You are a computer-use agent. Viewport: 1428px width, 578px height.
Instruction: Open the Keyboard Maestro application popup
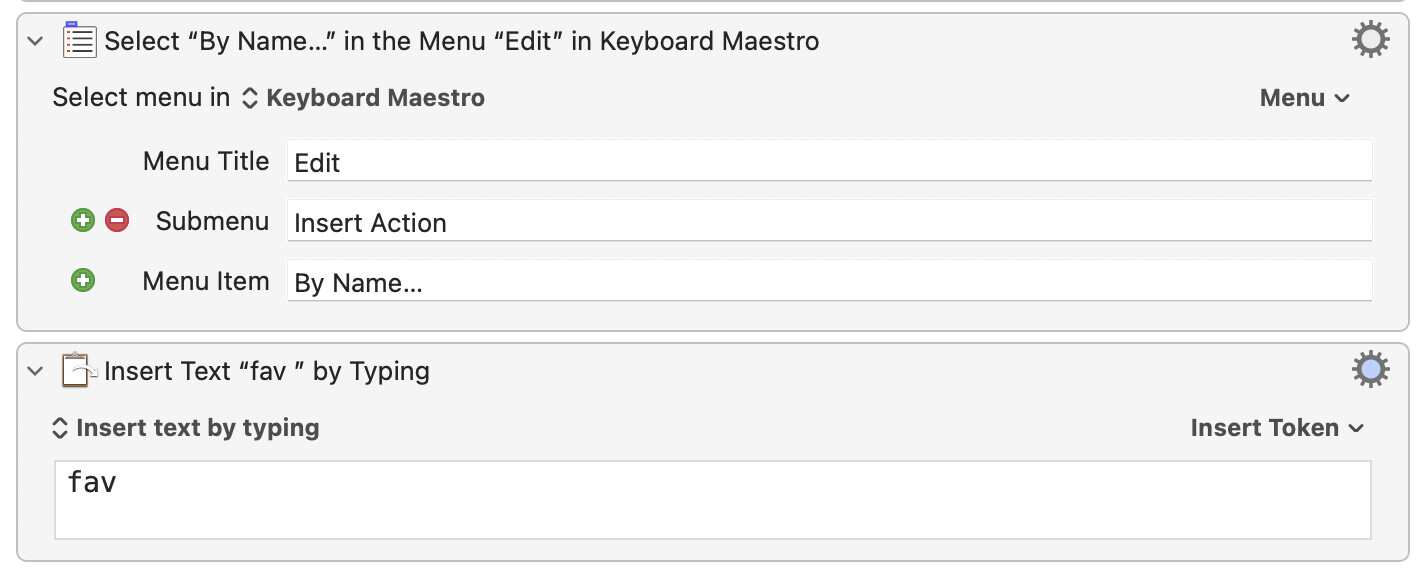(x=364, y=98)
